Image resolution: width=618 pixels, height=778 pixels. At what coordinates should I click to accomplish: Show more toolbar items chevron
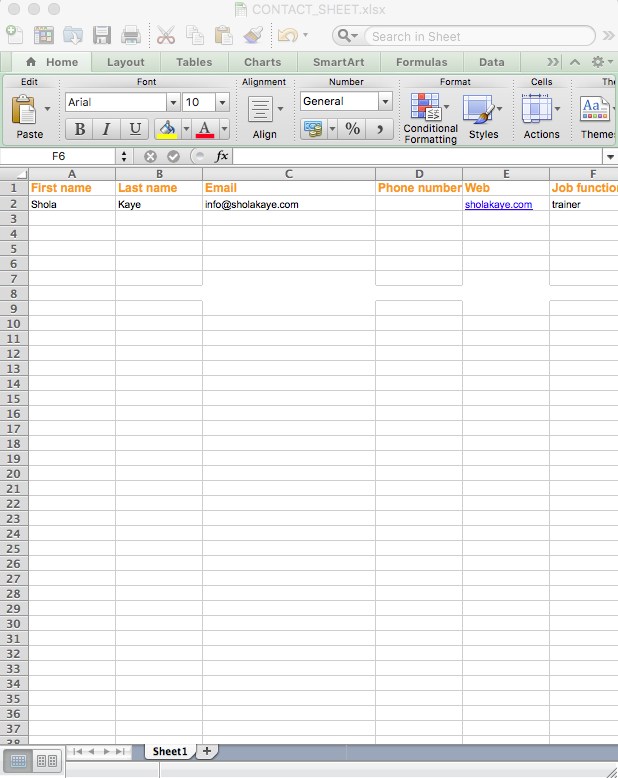(609, 36)
